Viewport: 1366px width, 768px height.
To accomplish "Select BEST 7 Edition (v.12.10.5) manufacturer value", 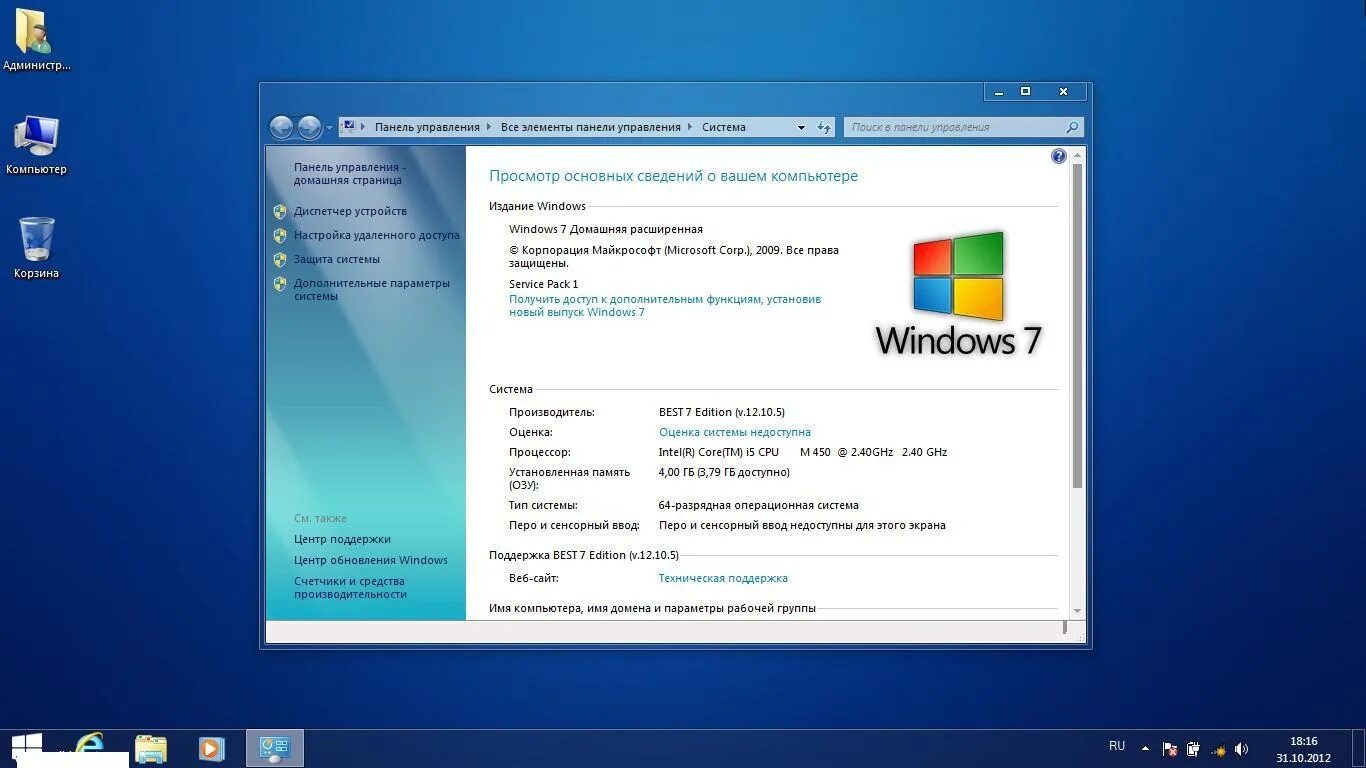I will 721,412.
